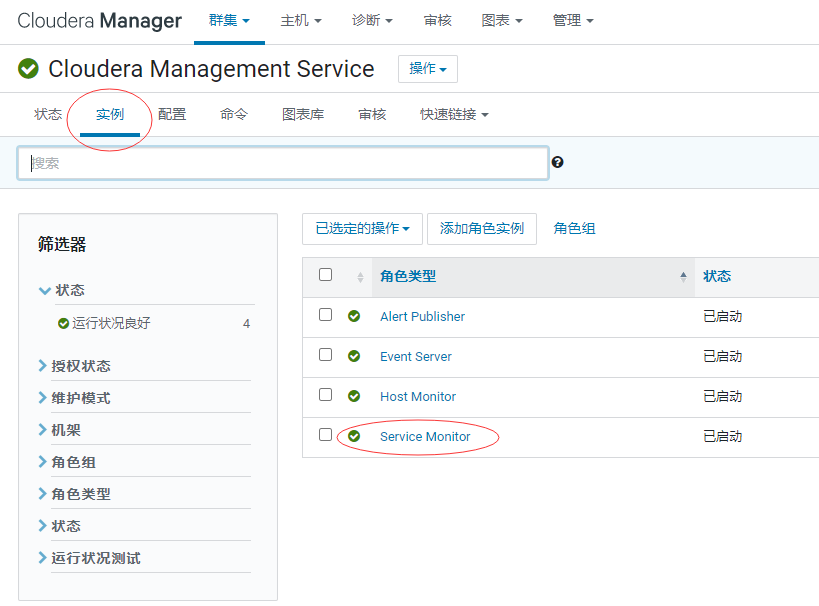The image size is (819, 606).
Task: Switch to the 命令 tab
Action: (234, 114)
